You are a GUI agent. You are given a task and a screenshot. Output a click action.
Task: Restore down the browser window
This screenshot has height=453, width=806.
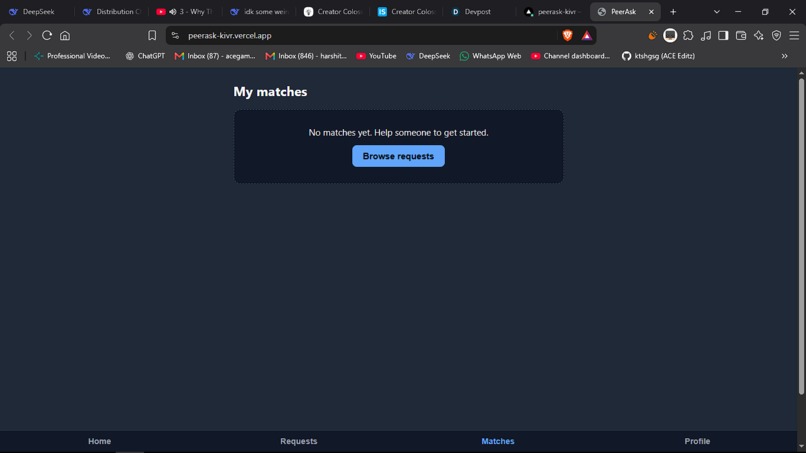(x=765, y=11)
